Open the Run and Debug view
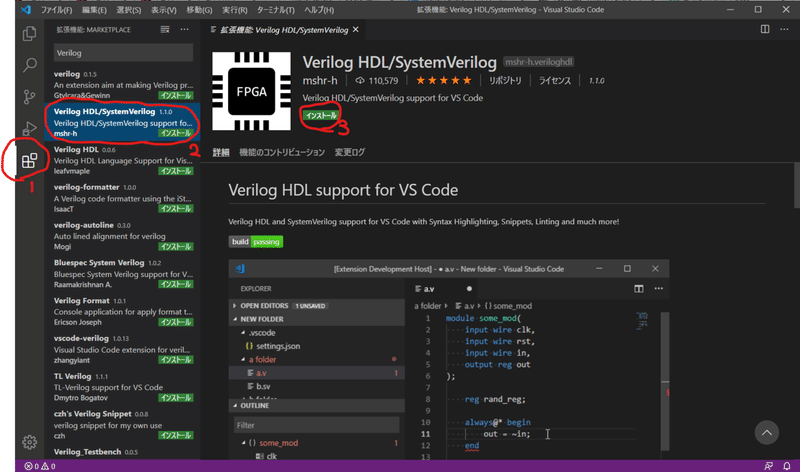The height and width of the screenshot is (472, 800). [30, 128]
